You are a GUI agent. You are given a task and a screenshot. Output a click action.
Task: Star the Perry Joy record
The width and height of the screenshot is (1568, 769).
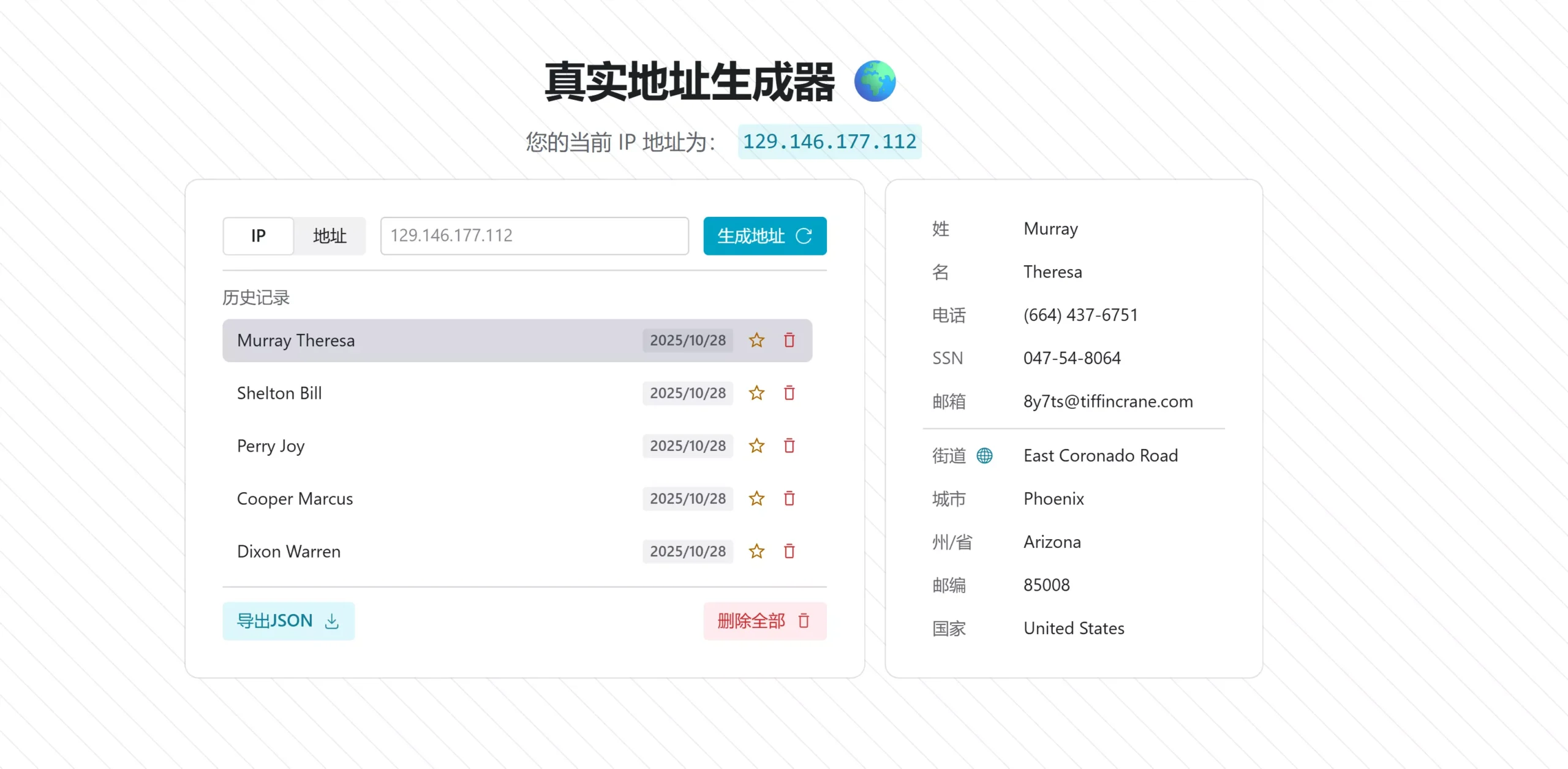click(756, 446)
